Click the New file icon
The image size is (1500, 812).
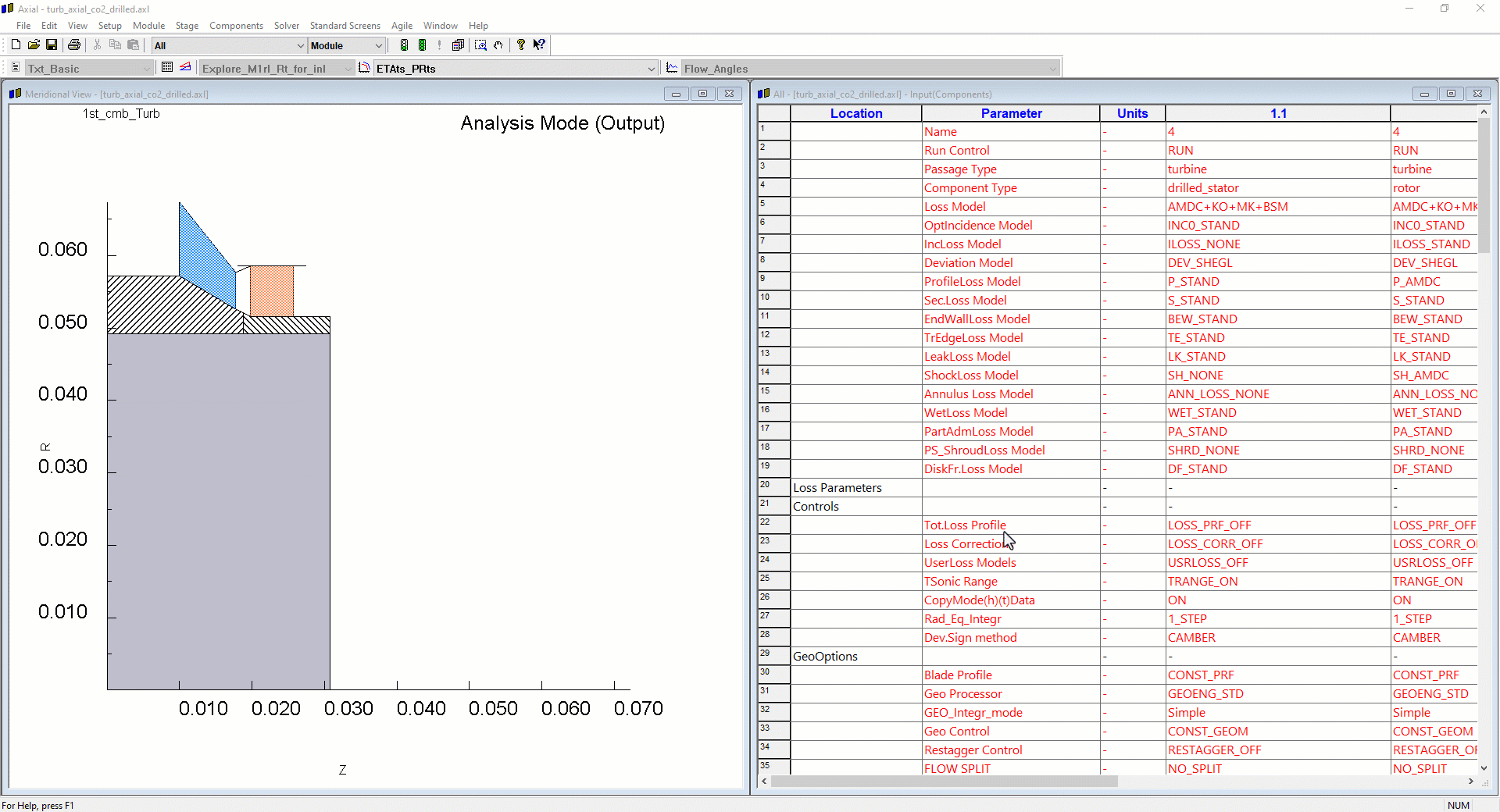[x=16, y=45]
